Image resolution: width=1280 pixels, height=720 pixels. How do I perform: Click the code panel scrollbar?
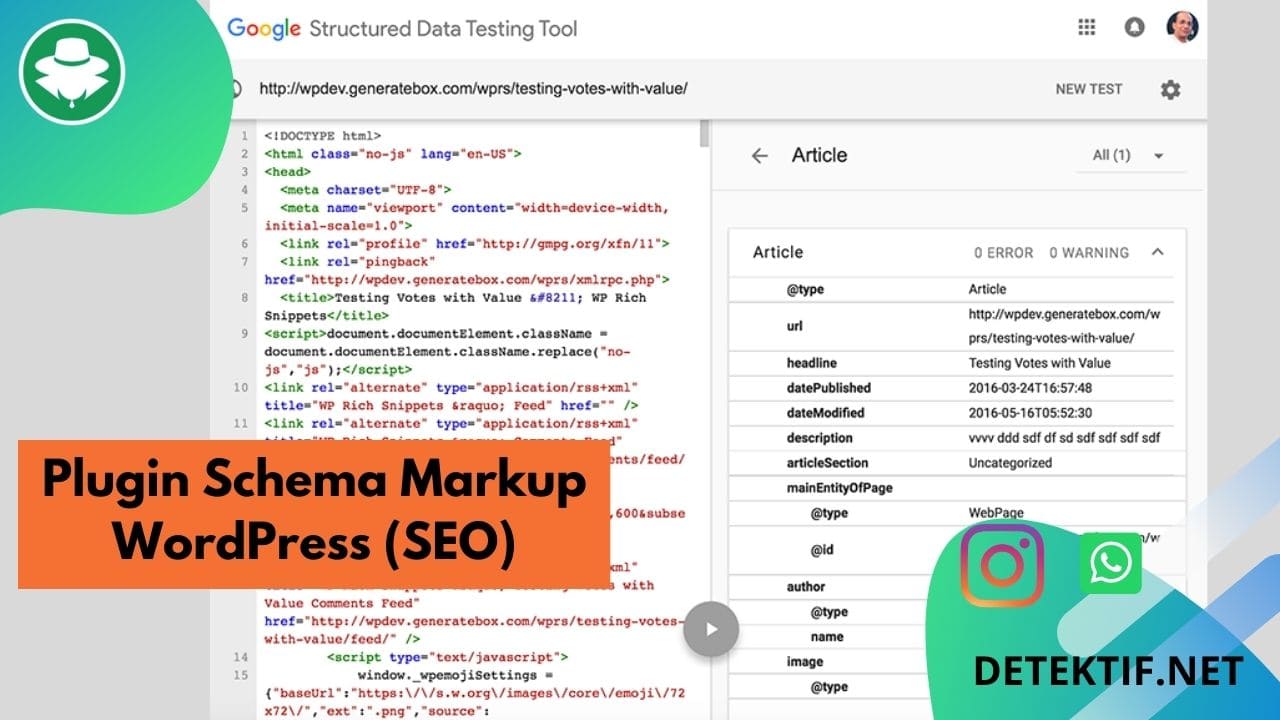(705, 134)
